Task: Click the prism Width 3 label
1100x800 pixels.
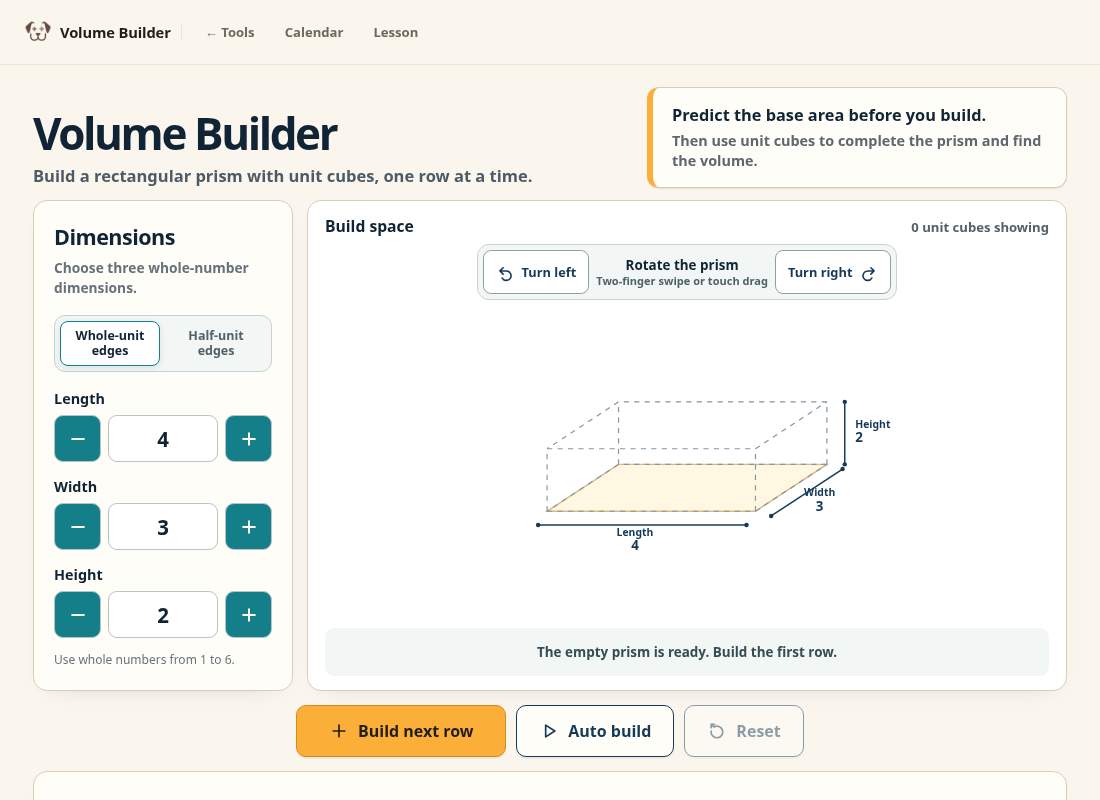Action: [819, 499]
